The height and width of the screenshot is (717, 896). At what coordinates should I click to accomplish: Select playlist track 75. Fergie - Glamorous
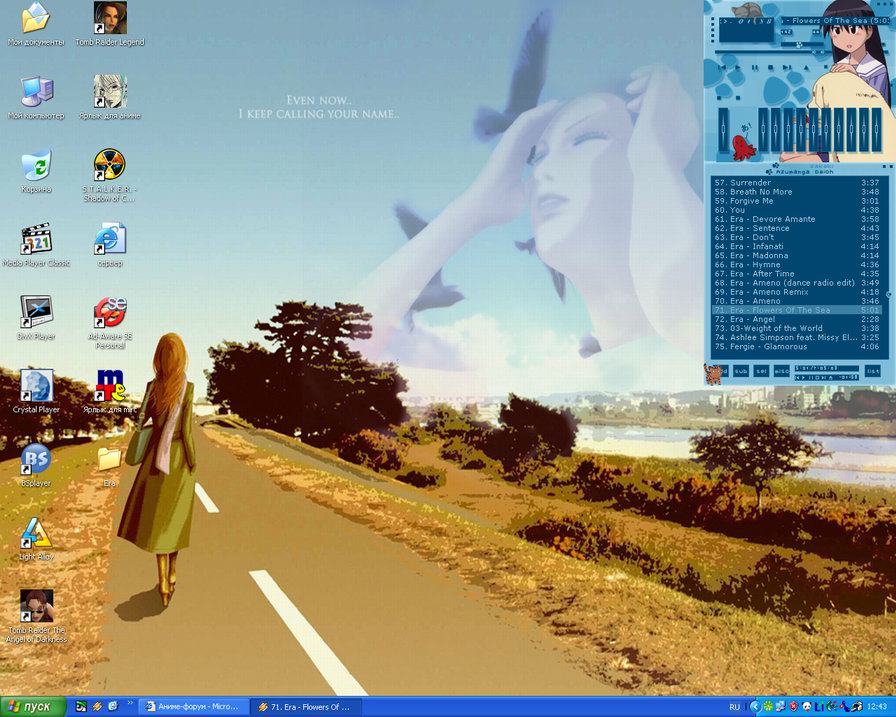point(797,347)
